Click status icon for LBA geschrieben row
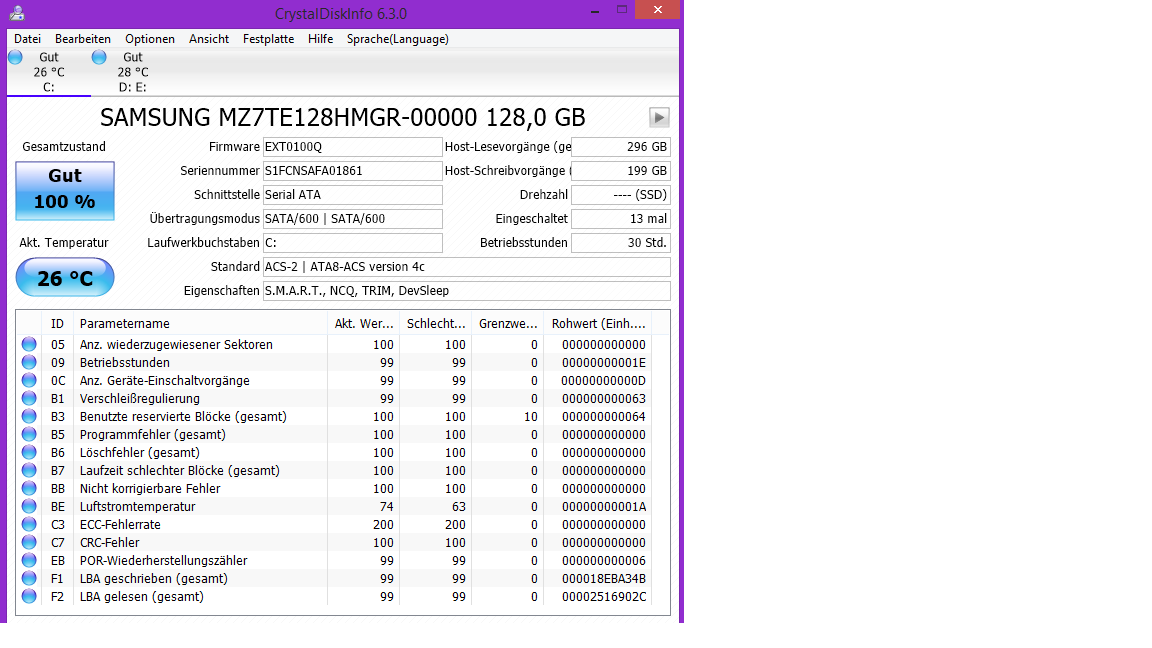This screenshot has width=1152, height=648. [x=29, y=578]
